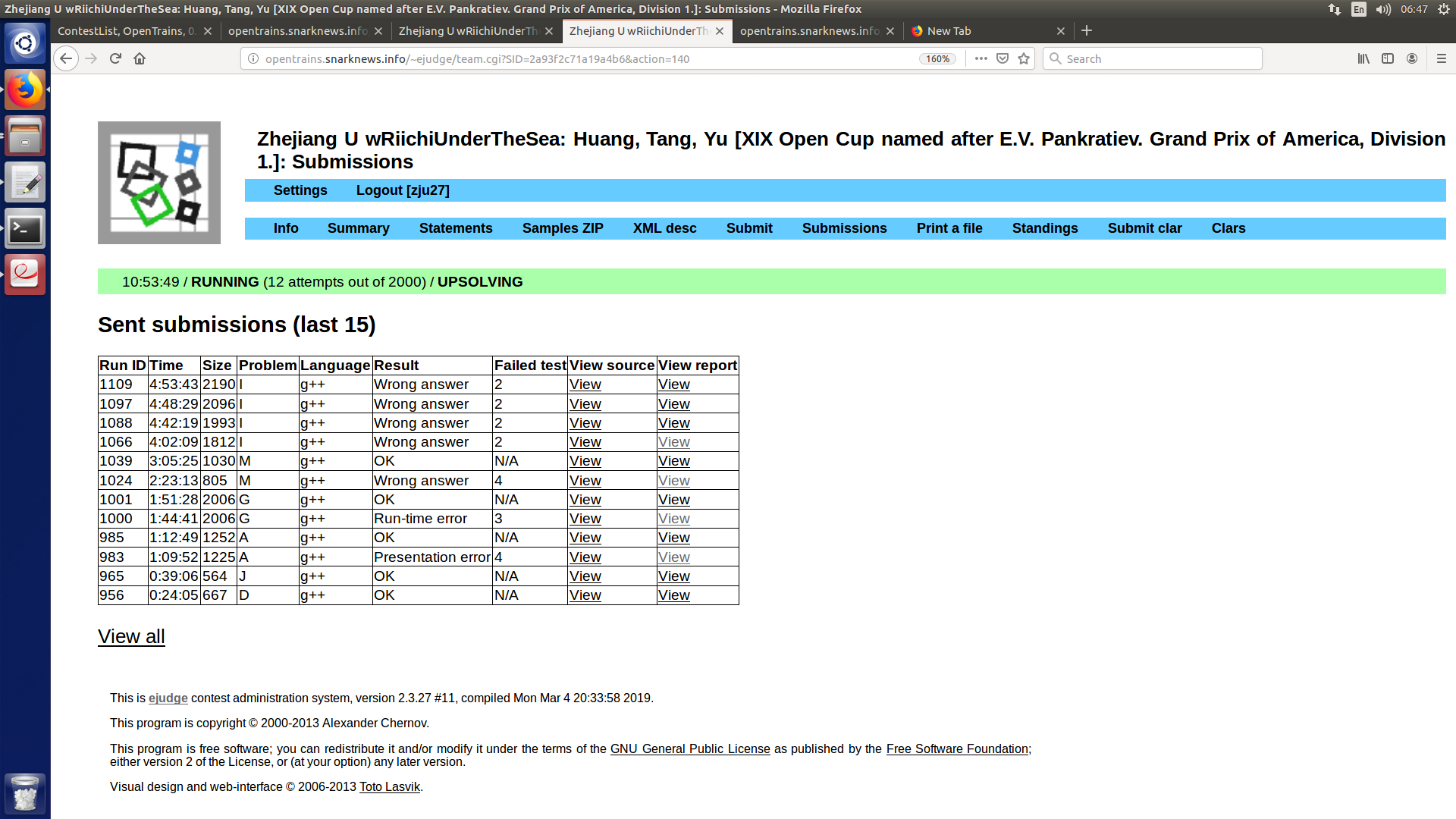Screen dimensions: 1456x819
Task: Open a new browser tab
Action: [1087, 30]
